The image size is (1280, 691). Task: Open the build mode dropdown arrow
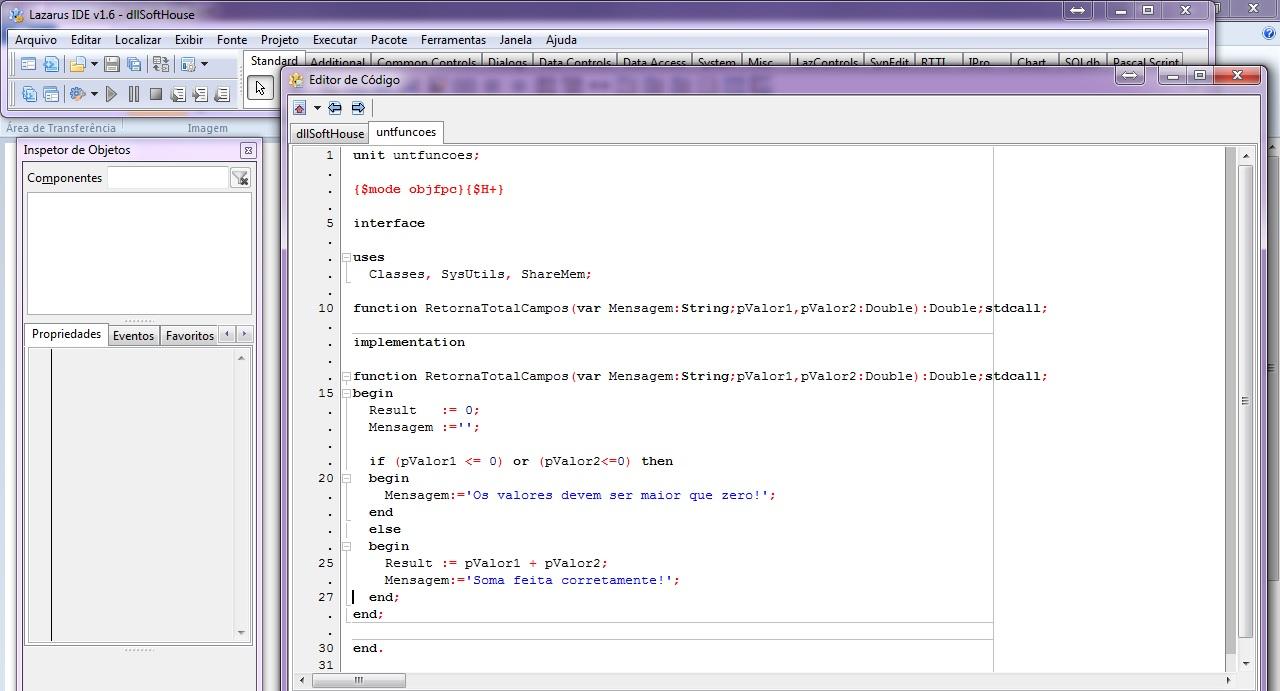click(x=95, y=94)
